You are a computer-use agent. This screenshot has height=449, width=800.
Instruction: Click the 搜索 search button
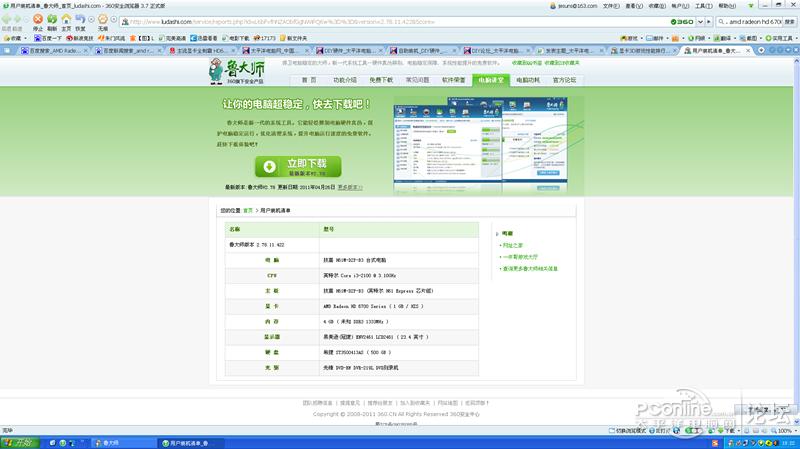coord(789,22)
